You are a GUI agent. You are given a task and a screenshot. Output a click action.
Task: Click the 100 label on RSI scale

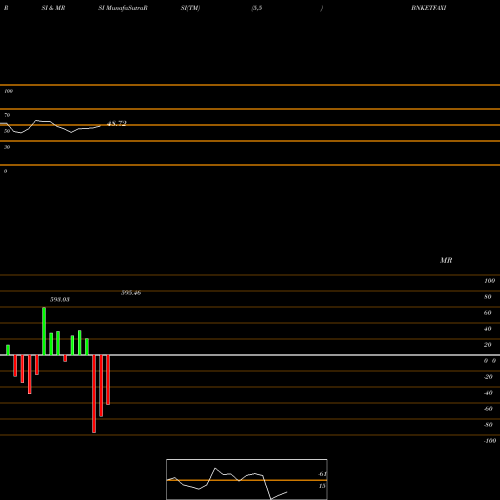8,91
